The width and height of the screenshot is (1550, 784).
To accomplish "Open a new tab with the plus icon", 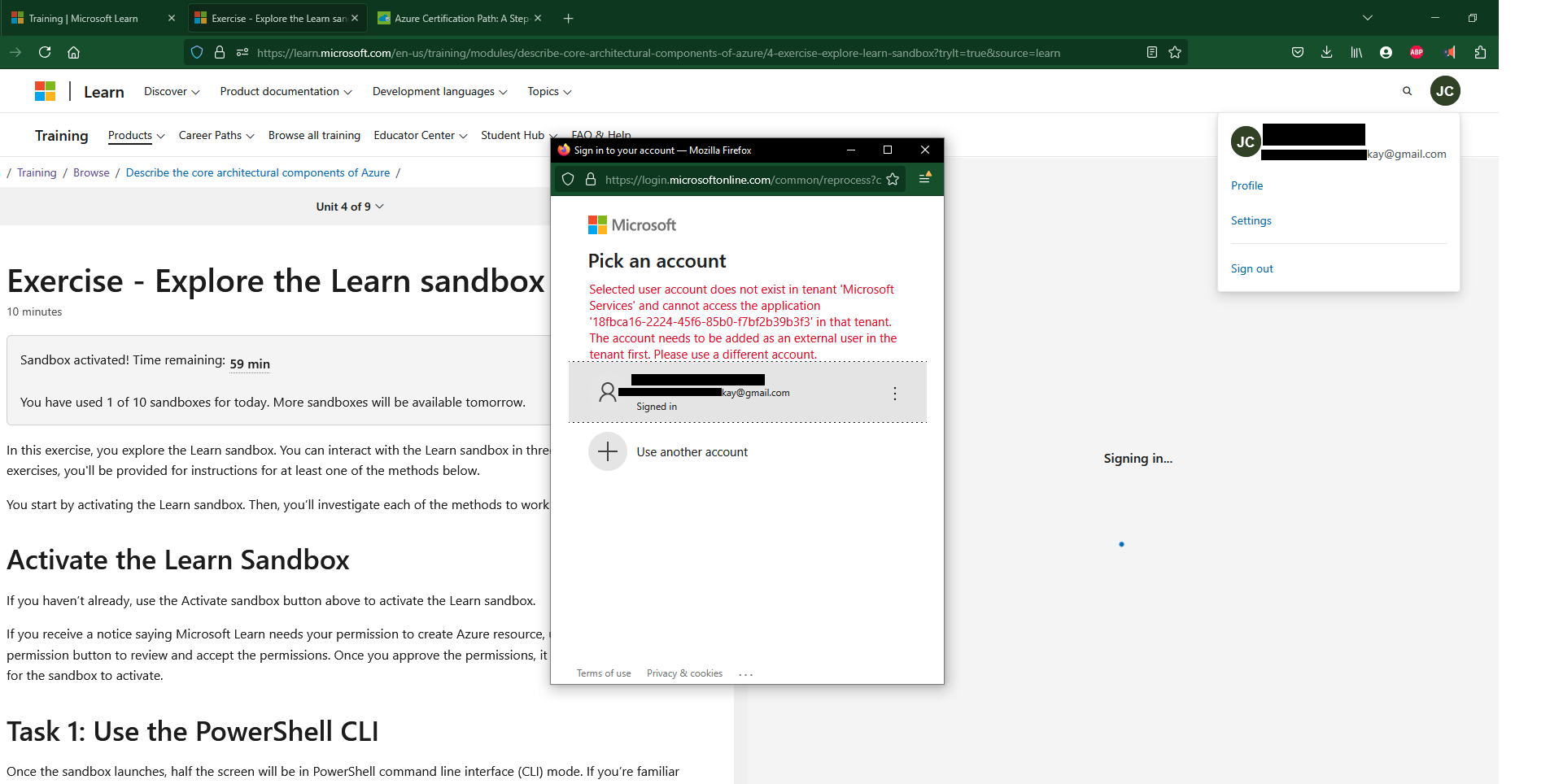I will 568,18.
